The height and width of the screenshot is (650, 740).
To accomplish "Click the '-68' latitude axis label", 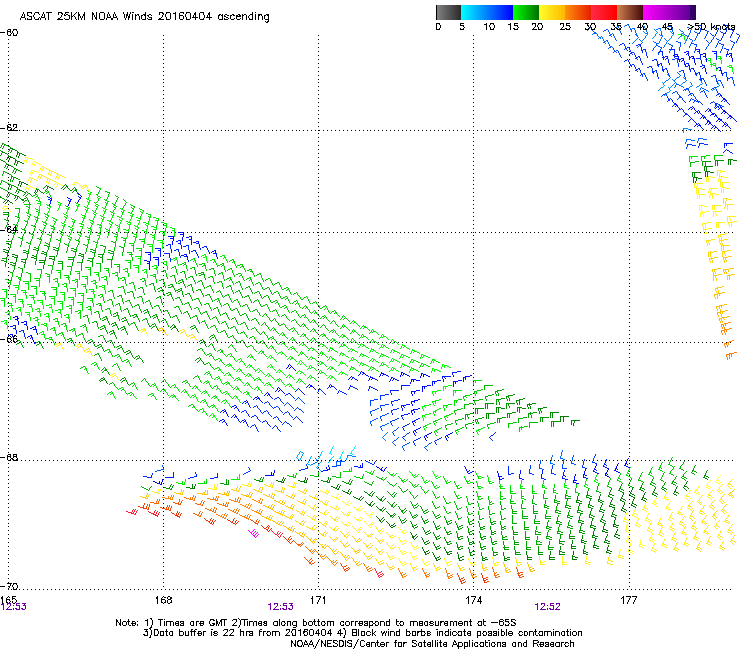I will [9, 457].
